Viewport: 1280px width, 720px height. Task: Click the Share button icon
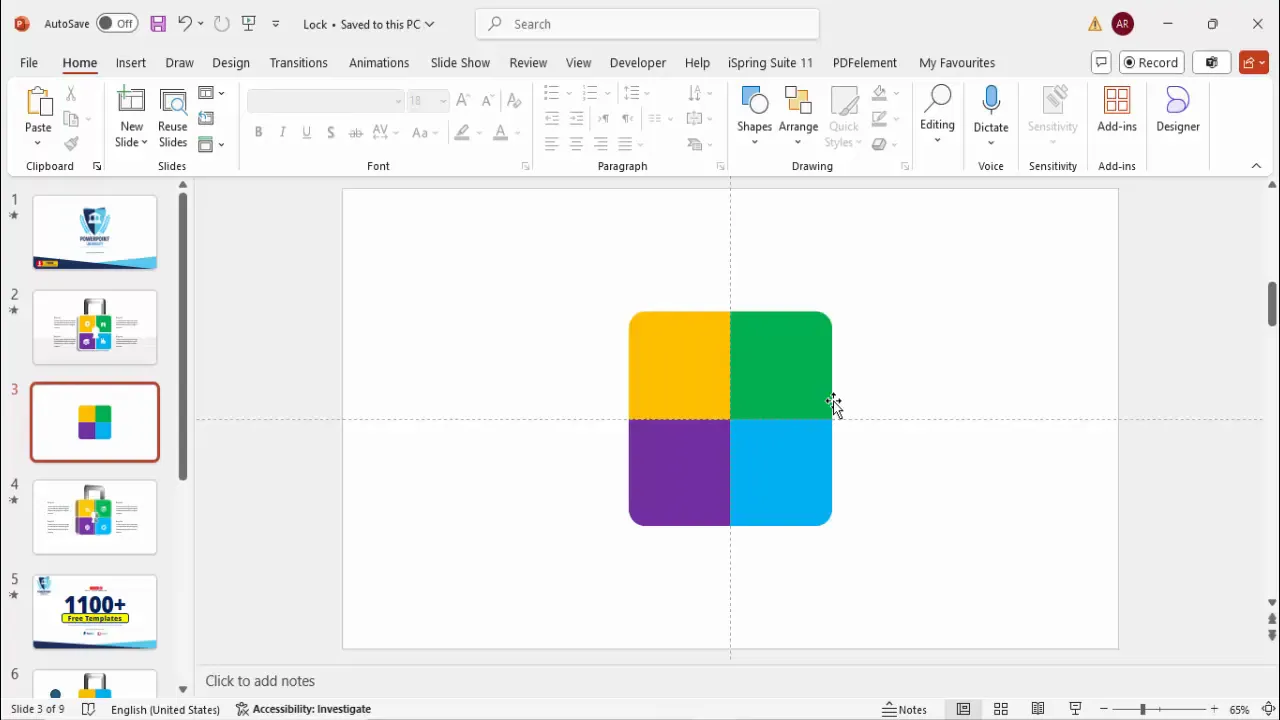click(1253, 62)
